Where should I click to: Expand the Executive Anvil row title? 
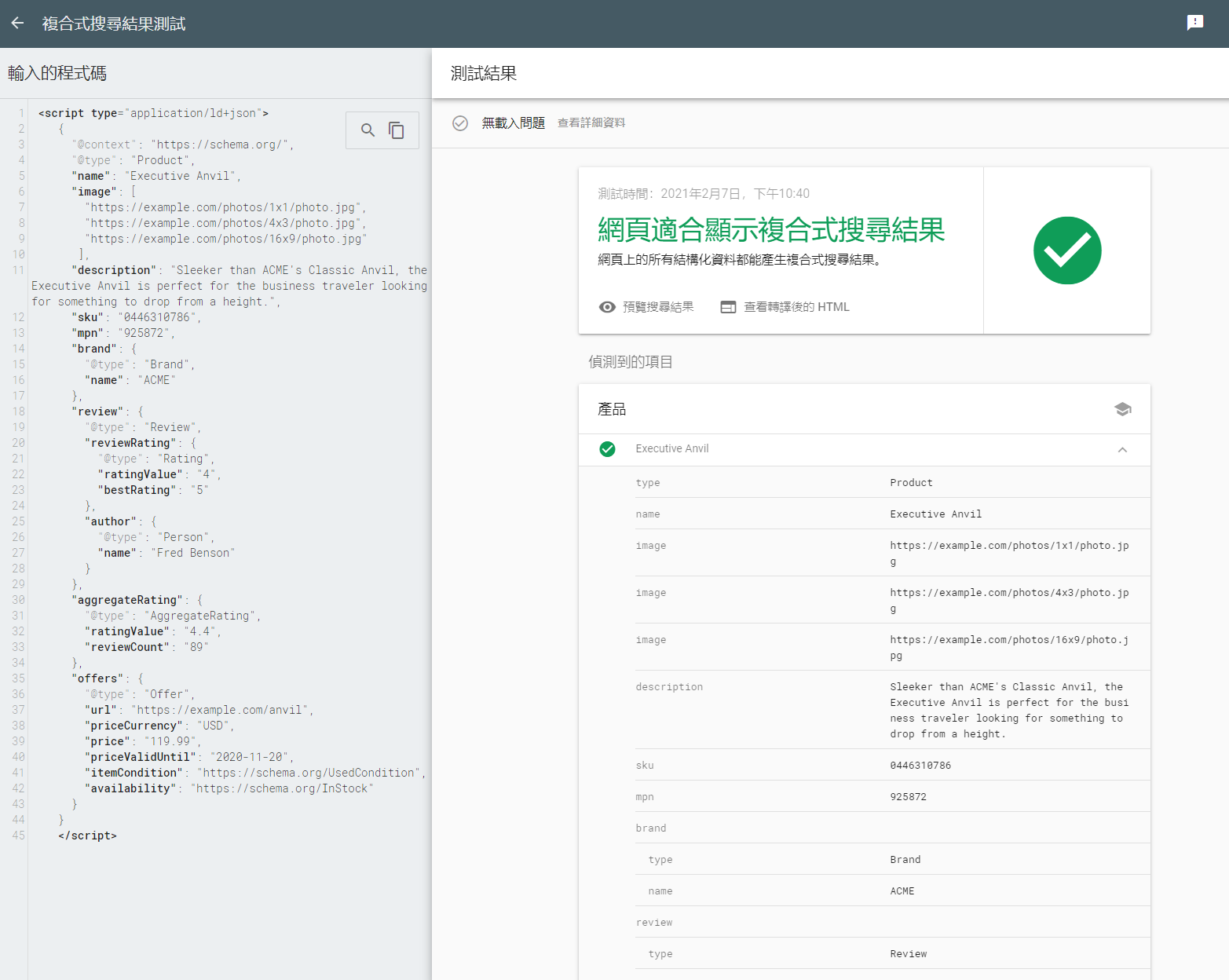click(x=671, y=449)
